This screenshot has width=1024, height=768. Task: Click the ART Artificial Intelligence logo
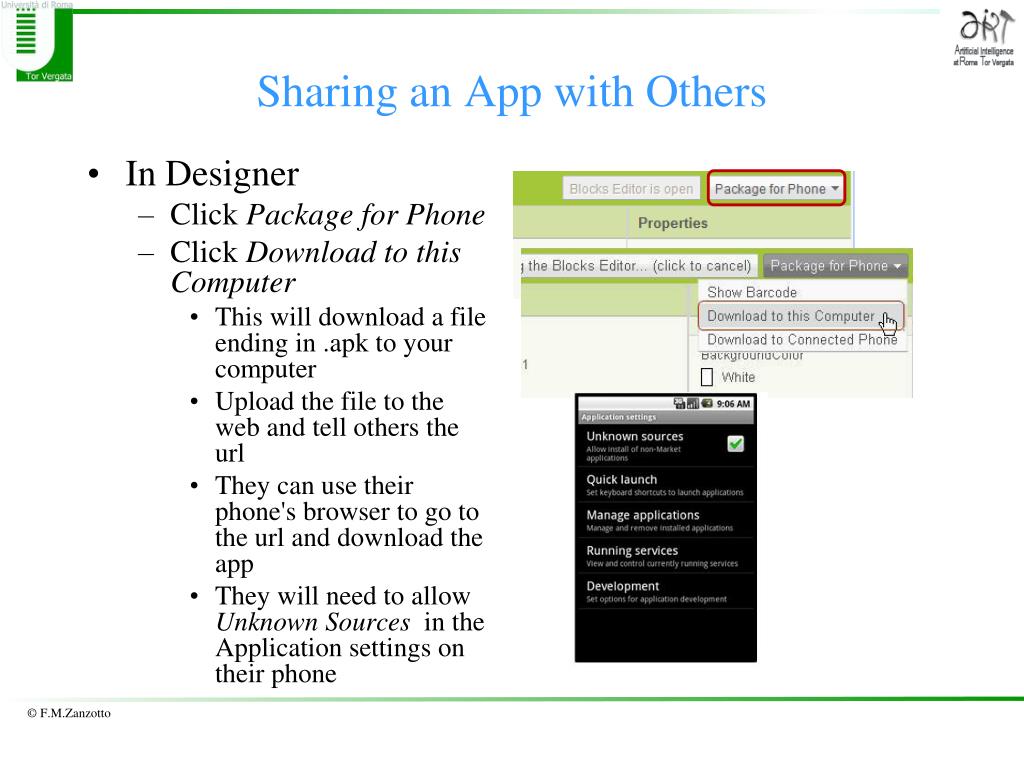point(984,37)
